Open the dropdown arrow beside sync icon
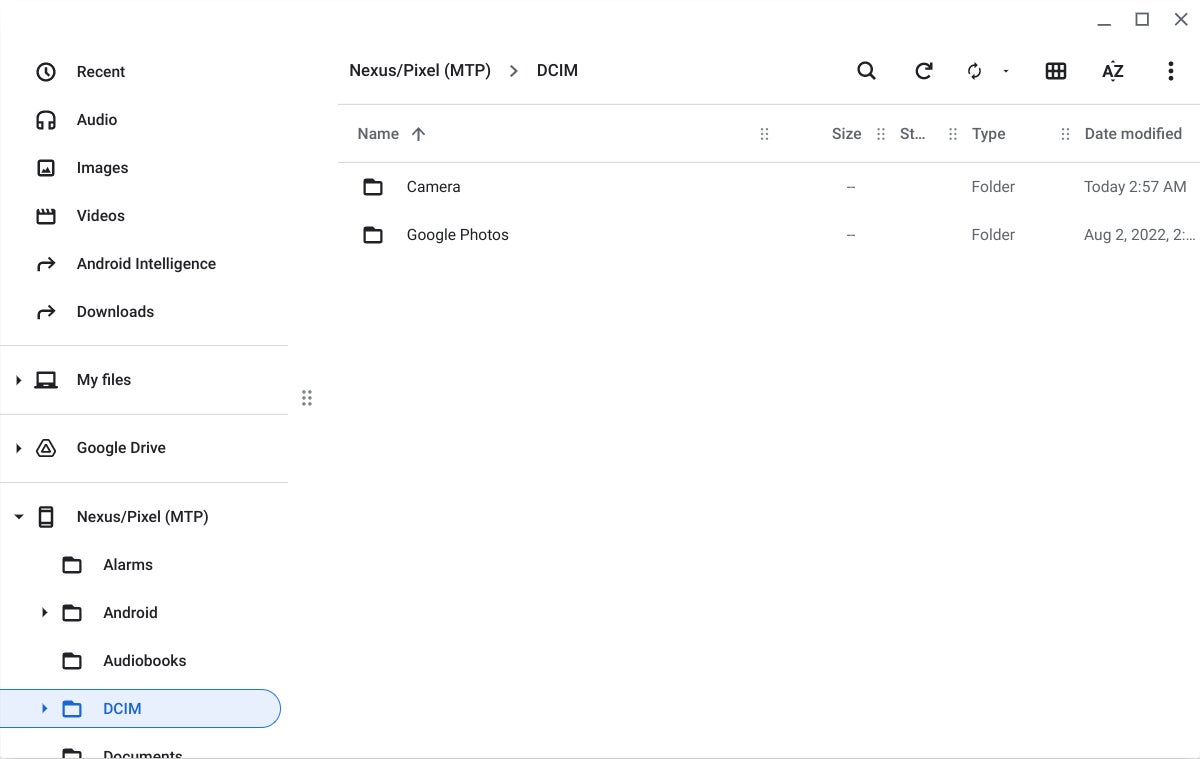1200x759 pixels. 1006,71
